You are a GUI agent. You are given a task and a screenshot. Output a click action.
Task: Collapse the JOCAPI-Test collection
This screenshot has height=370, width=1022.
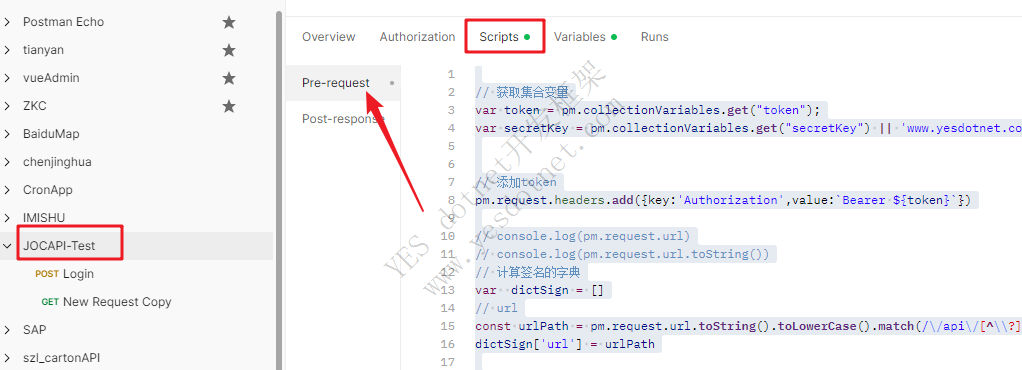(x=7, y=246)
